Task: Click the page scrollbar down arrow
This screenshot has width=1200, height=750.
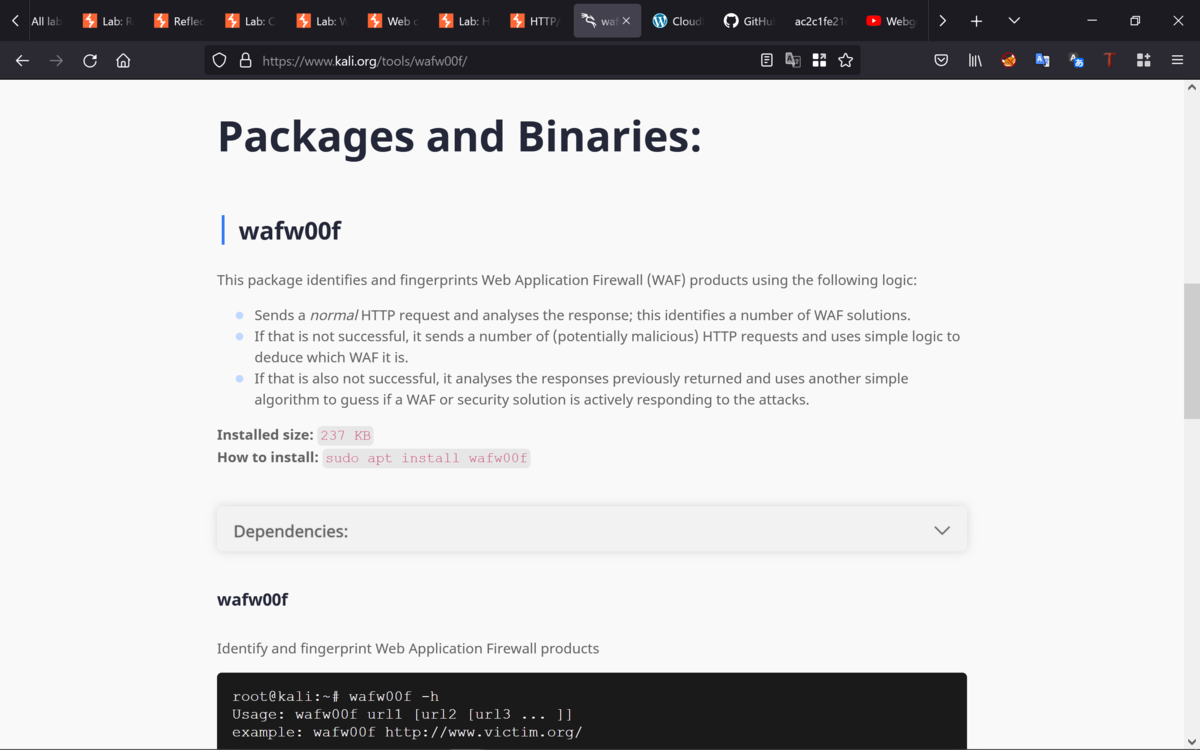Action: [1191, 741]
